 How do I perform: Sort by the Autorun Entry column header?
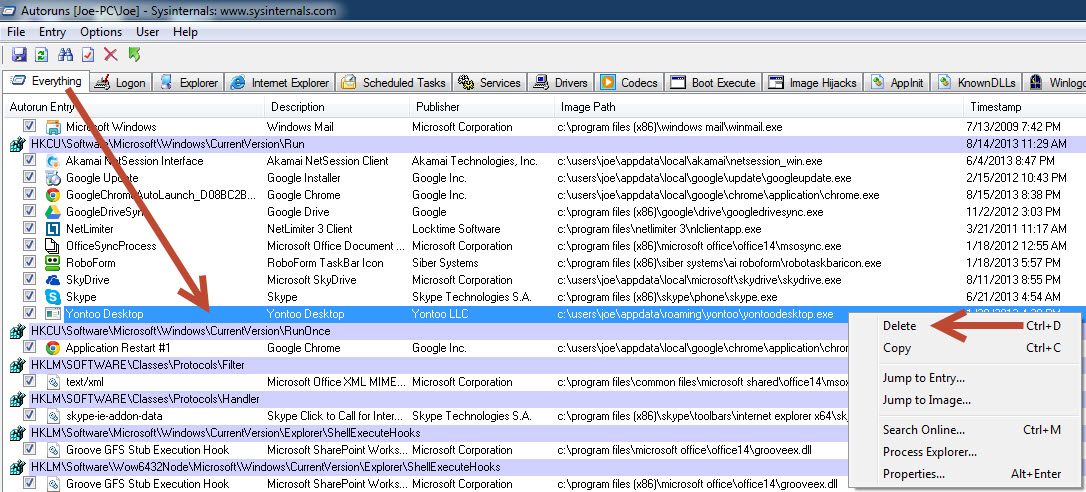coord(133,107)
